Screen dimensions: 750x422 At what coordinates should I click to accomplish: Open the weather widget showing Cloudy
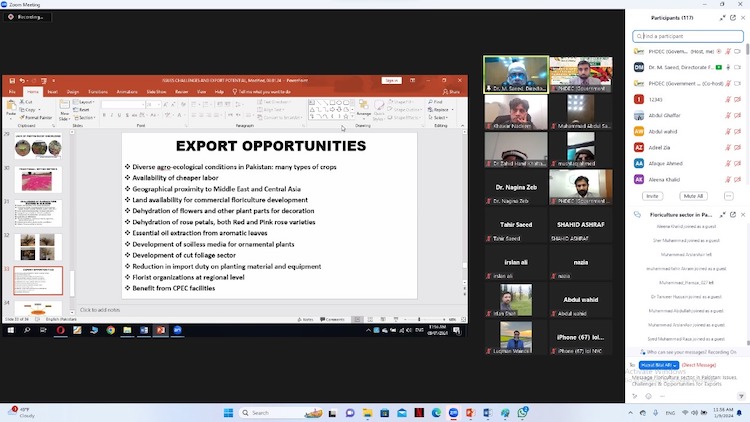18,411
